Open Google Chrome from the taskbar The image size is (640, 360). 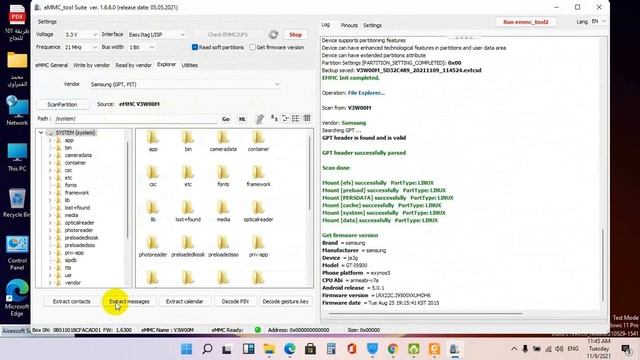[393, 349]
